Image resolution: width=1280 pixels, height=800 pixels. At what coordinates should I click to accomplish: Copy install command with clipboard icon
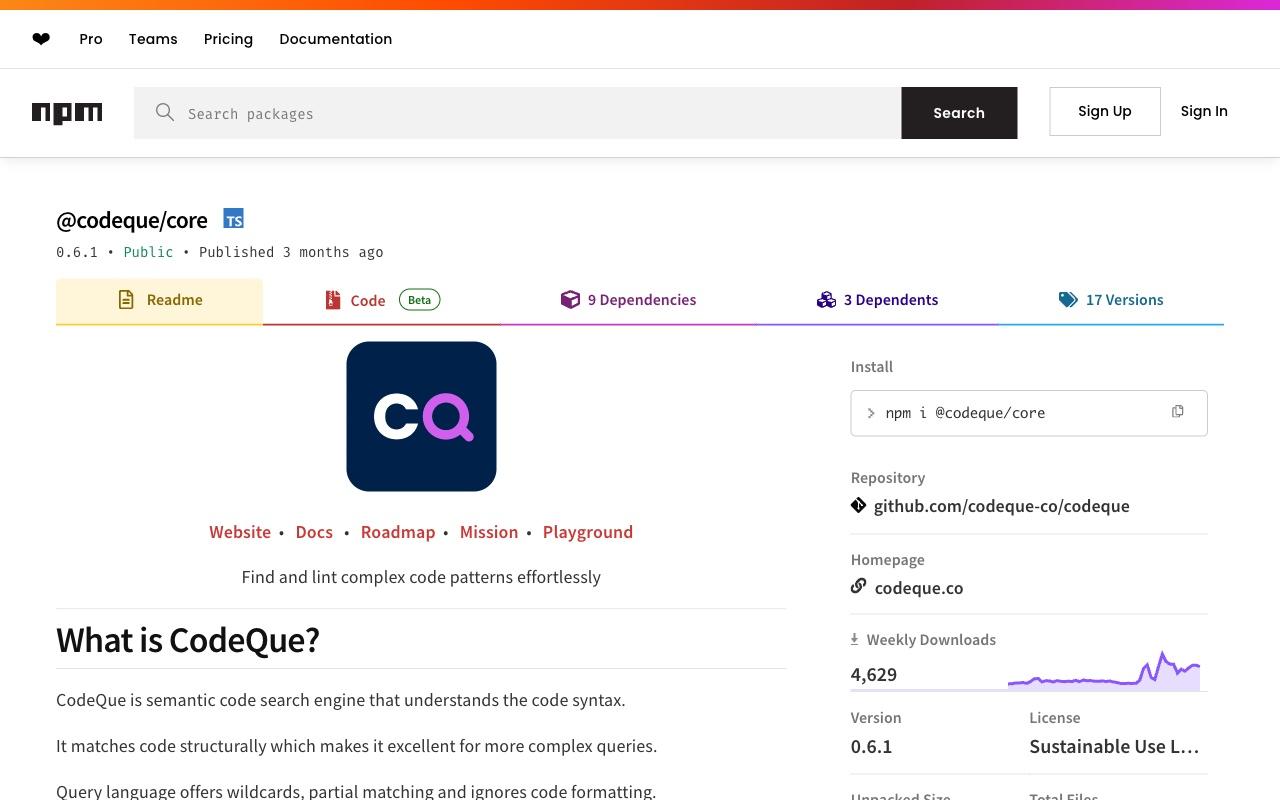(1178, 412)
